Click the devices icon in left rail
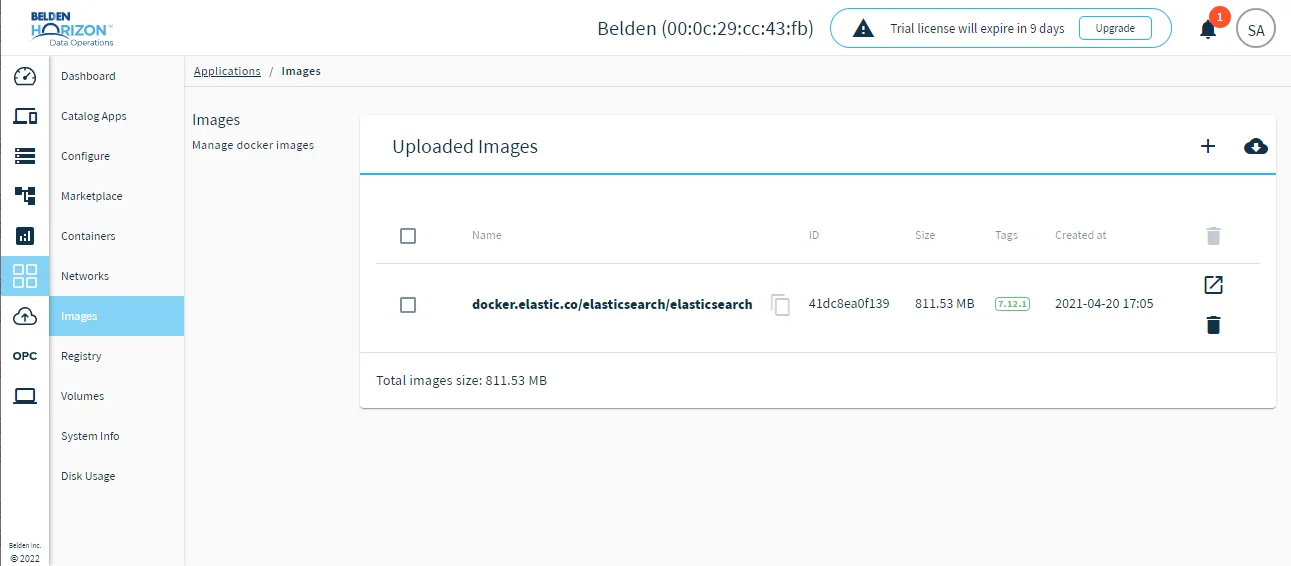Screen dimensions: 1291x566 (25, 116)
